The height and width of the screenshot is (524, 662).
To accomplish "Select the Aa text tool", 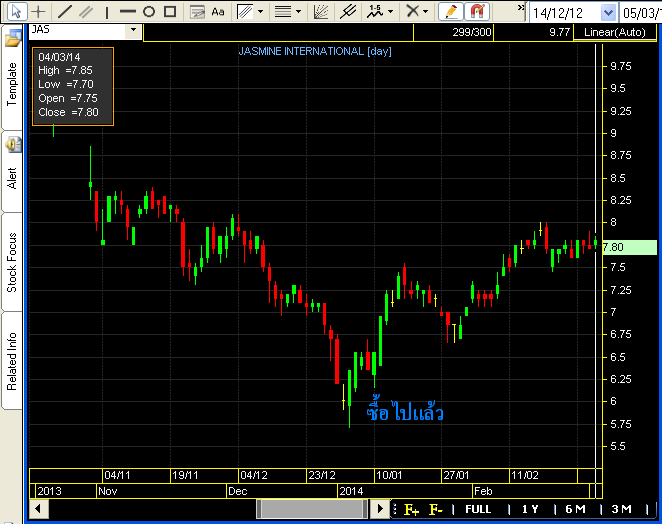I will pos(218,12).
